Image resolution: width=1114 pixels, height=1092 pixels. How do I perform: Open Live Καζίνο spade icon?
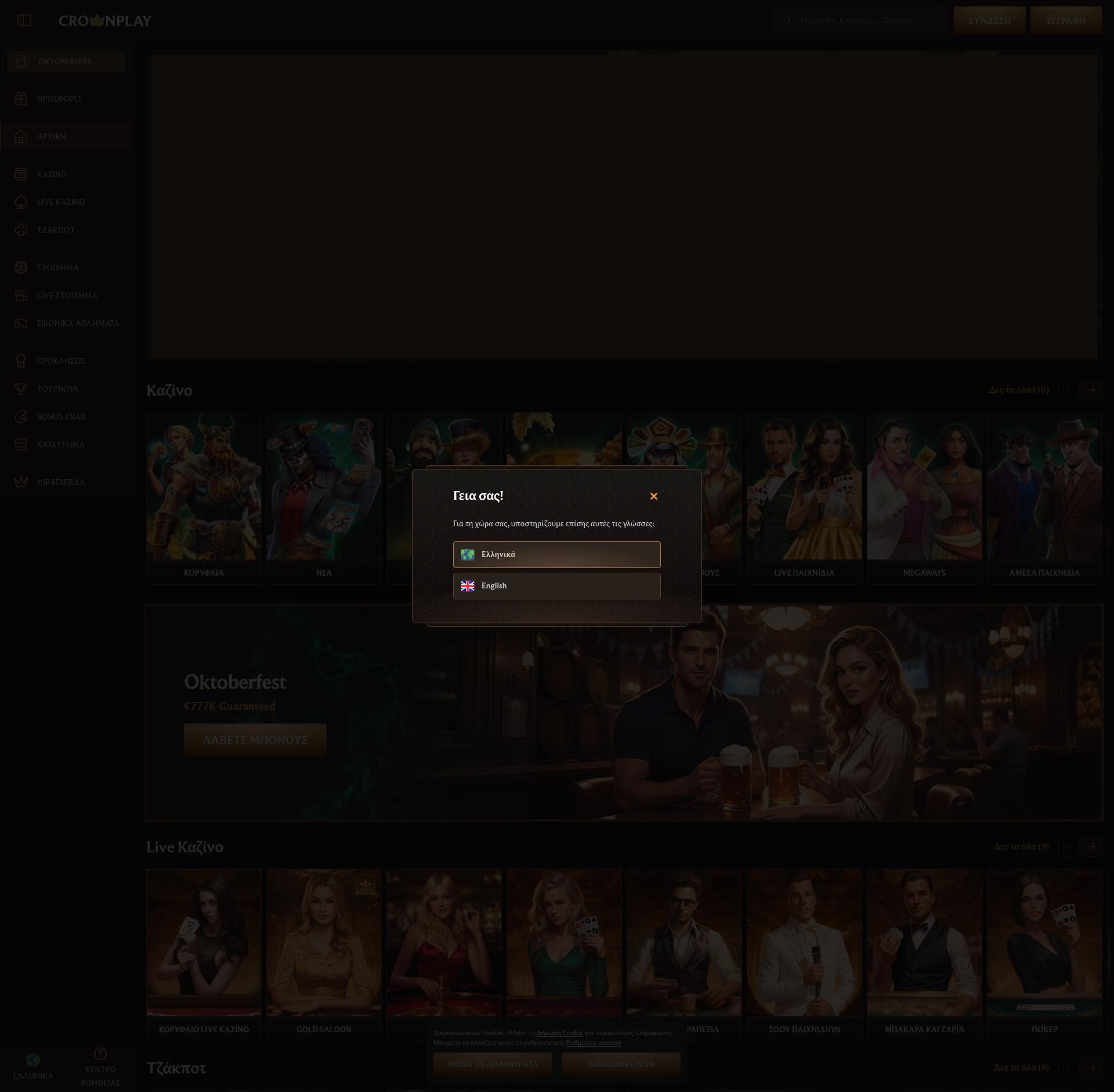click(21, 202)
